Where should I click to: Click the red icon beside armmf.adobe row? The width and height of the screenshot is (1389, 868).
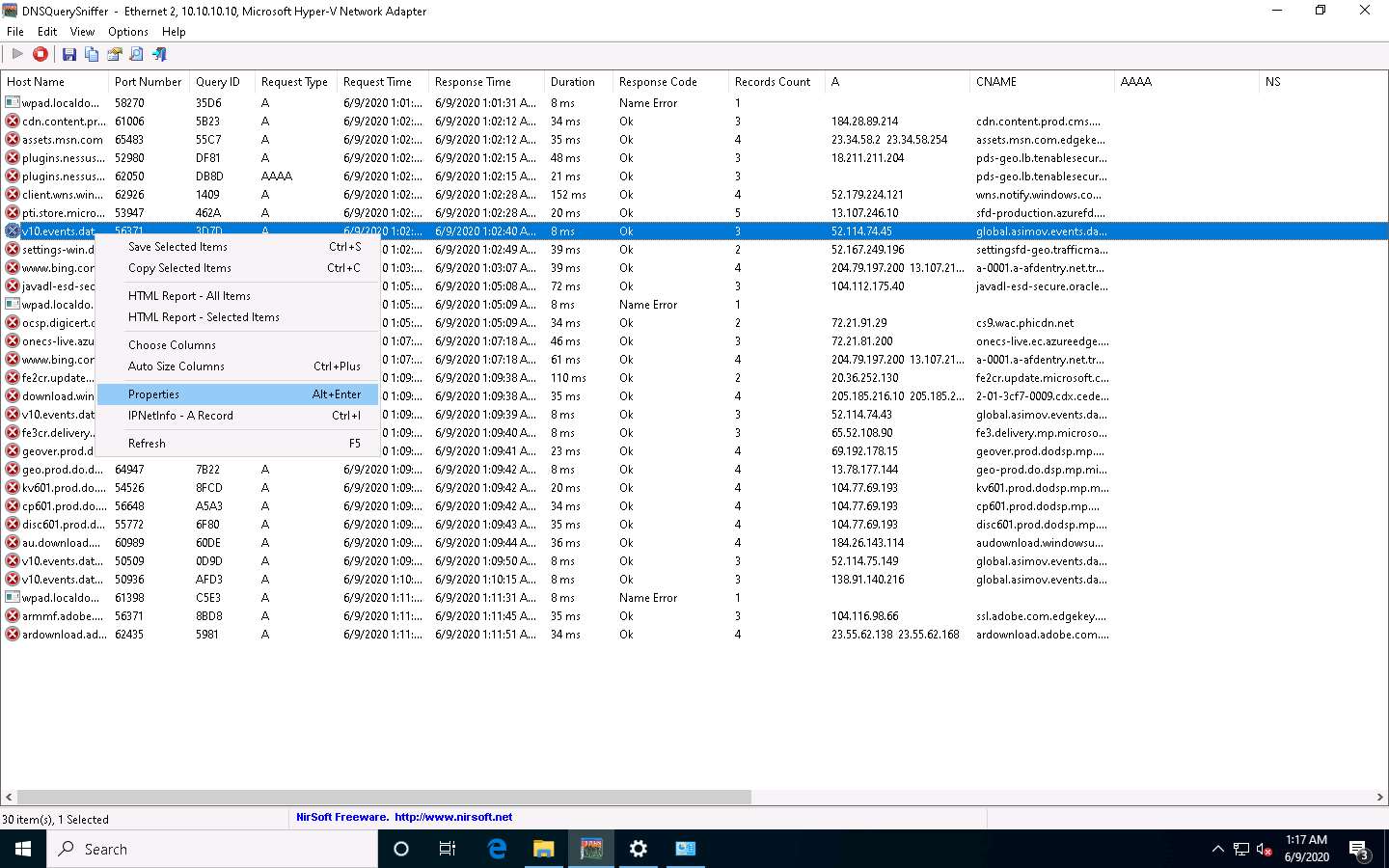tap(13, 615)
